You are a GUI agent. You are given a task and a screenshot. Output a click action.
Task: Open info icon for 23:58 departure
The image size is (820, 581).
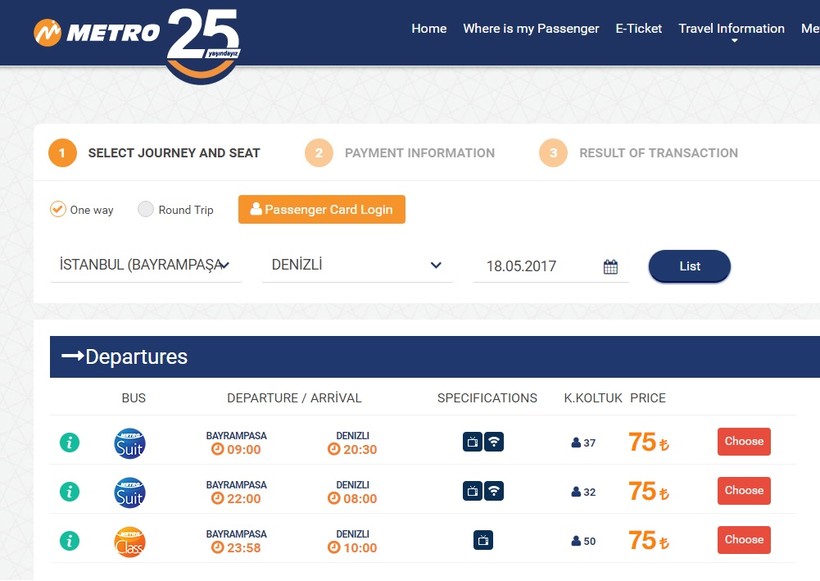70,541
